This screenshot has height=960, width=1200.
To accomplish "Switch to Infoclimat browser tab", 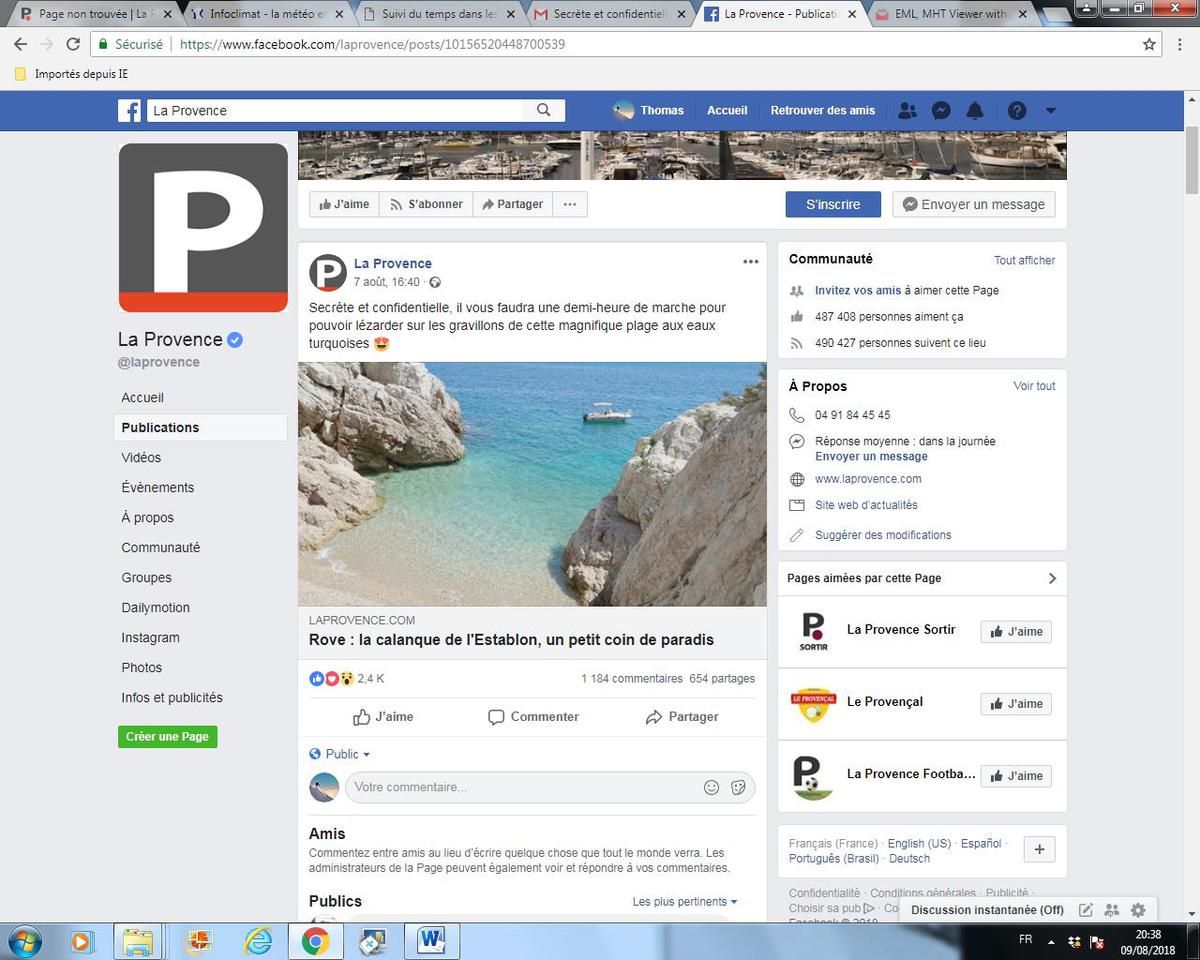I will point(268,14).
